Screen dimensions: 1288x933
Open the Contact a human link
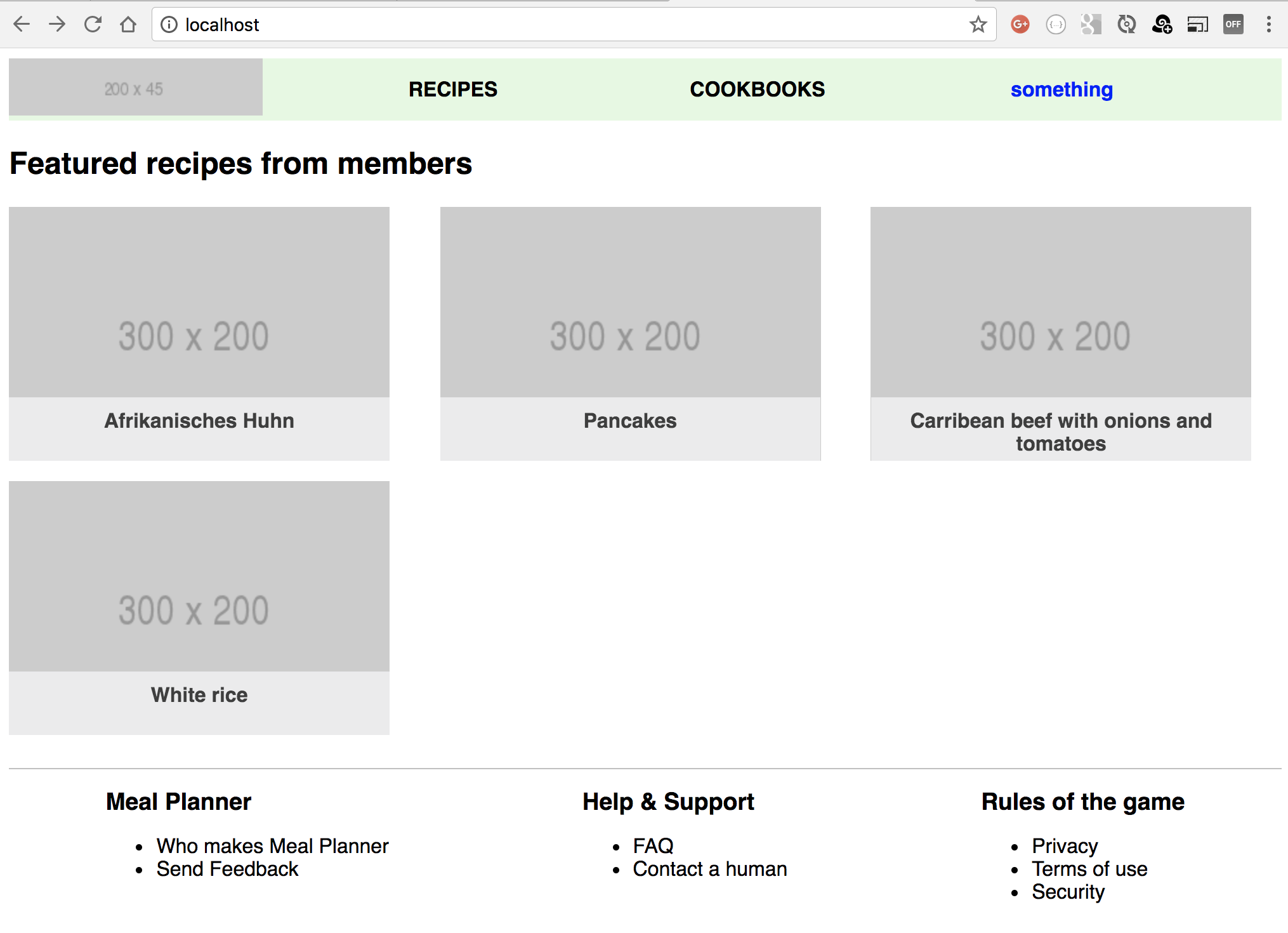[710, 869]
